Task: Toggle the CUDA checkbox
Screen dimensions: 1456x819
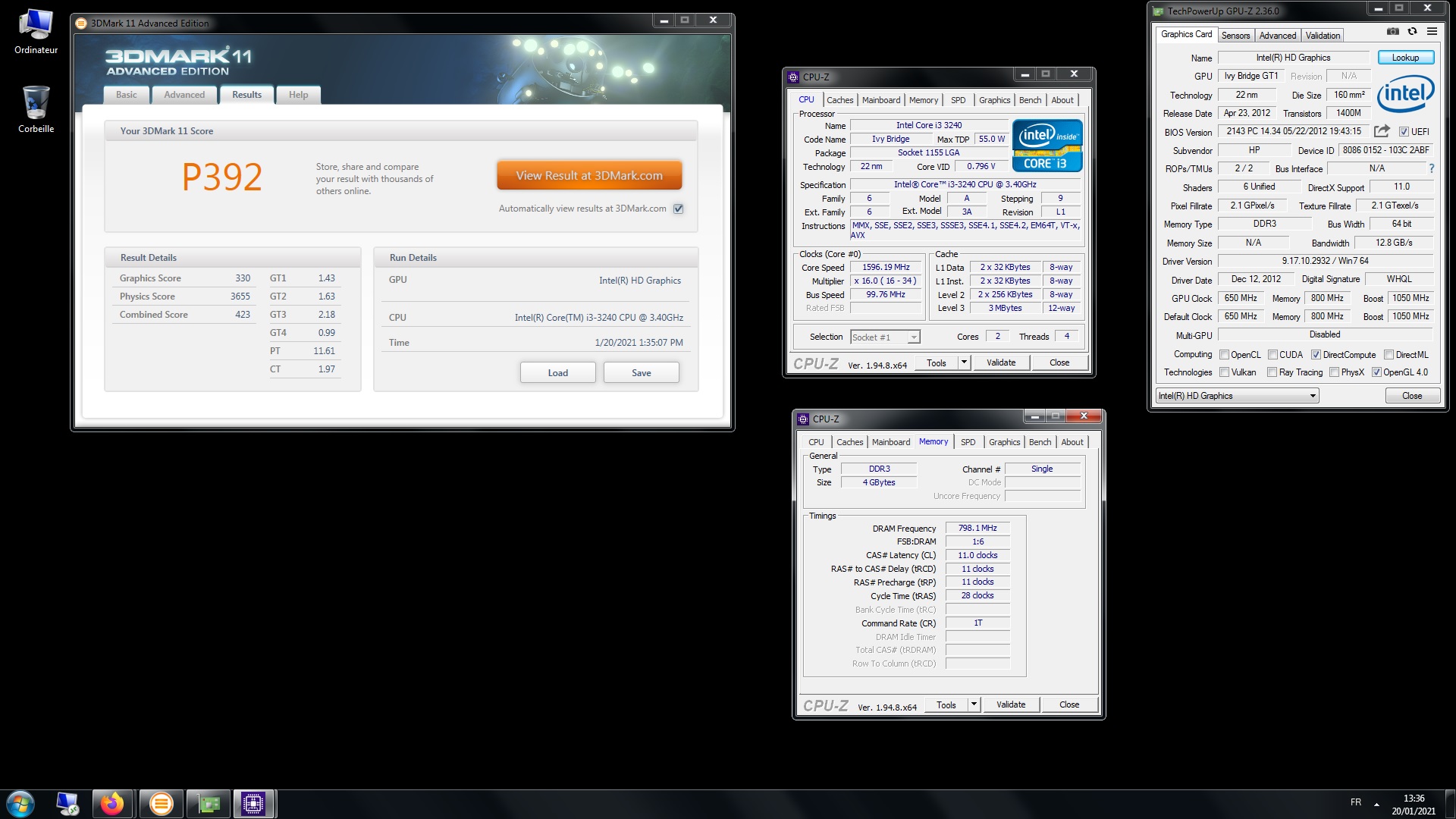Action: 1273,354
